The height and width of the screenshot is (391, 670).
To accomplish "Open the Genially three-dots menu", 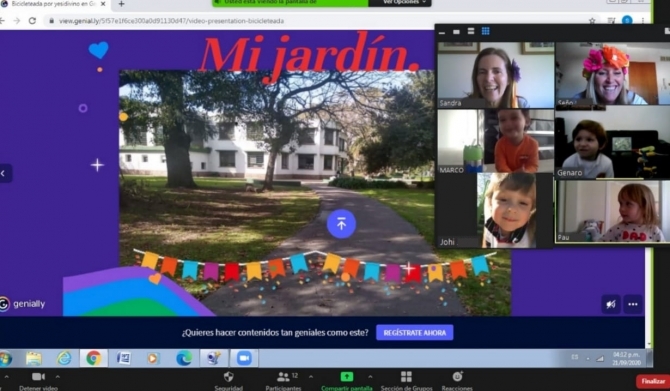I will [x=633, y=304].
